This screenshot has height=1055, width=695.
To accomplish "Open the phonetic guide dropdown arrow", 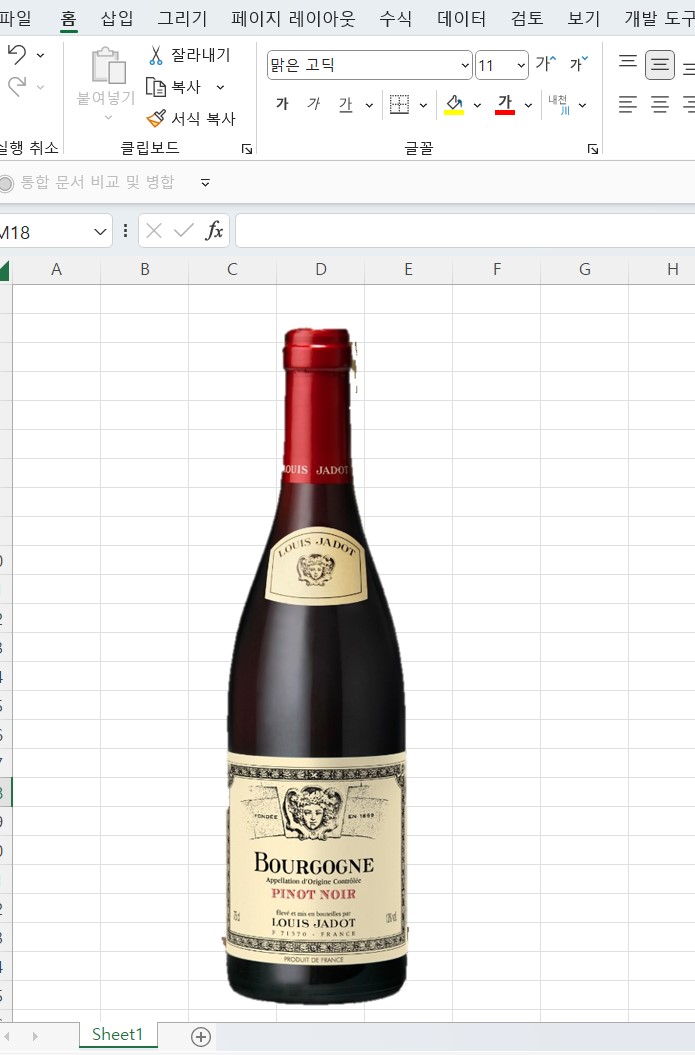I will [583, 105].
